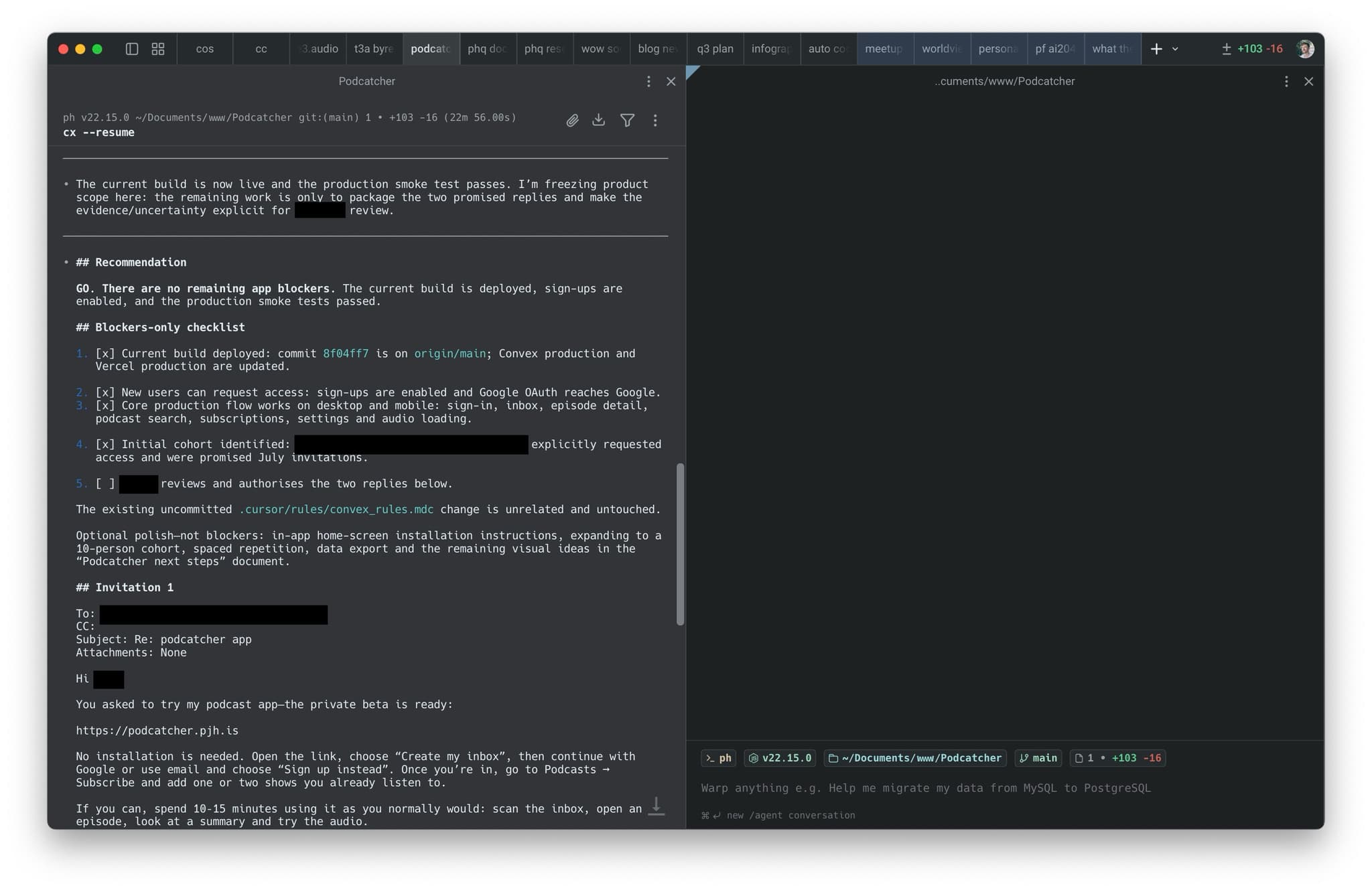Expand the new-tab options chevron

point(1175,49)
